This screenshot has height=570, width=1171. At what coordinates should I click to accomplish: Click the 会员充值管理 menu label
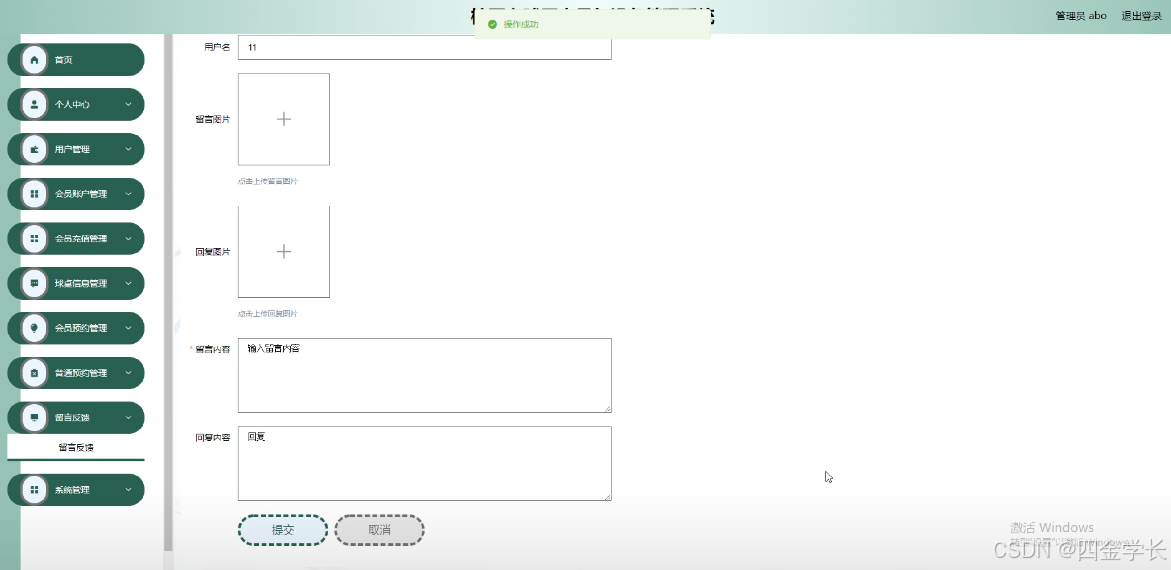[81, 239]
